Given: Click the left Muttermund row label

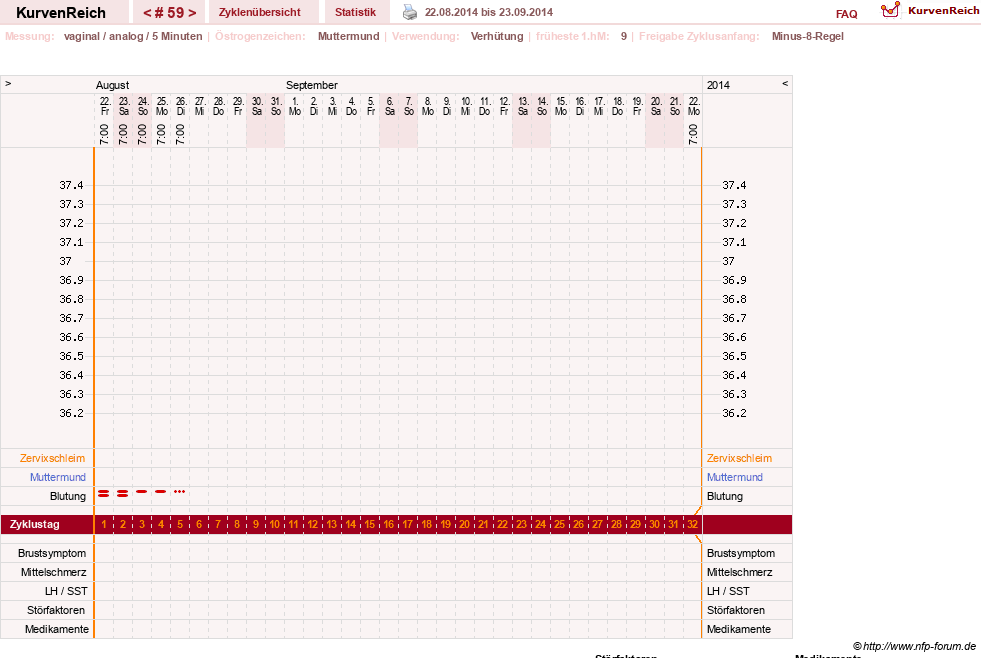Looking at the screenshot, I should (x=58, y=477).
